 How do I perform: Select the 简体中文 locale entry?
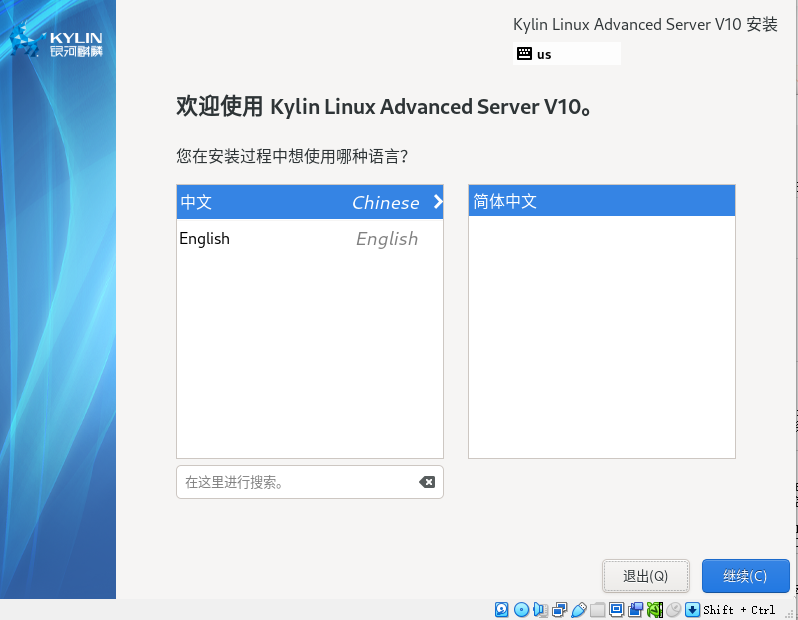(602, 201)
